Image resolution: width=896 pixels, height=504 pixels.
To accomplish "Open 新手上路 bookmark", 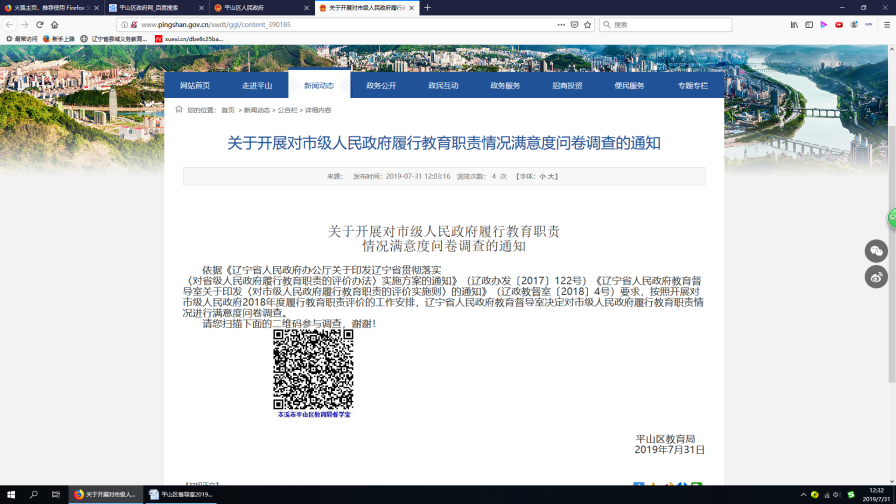I will tap(58, 39).
